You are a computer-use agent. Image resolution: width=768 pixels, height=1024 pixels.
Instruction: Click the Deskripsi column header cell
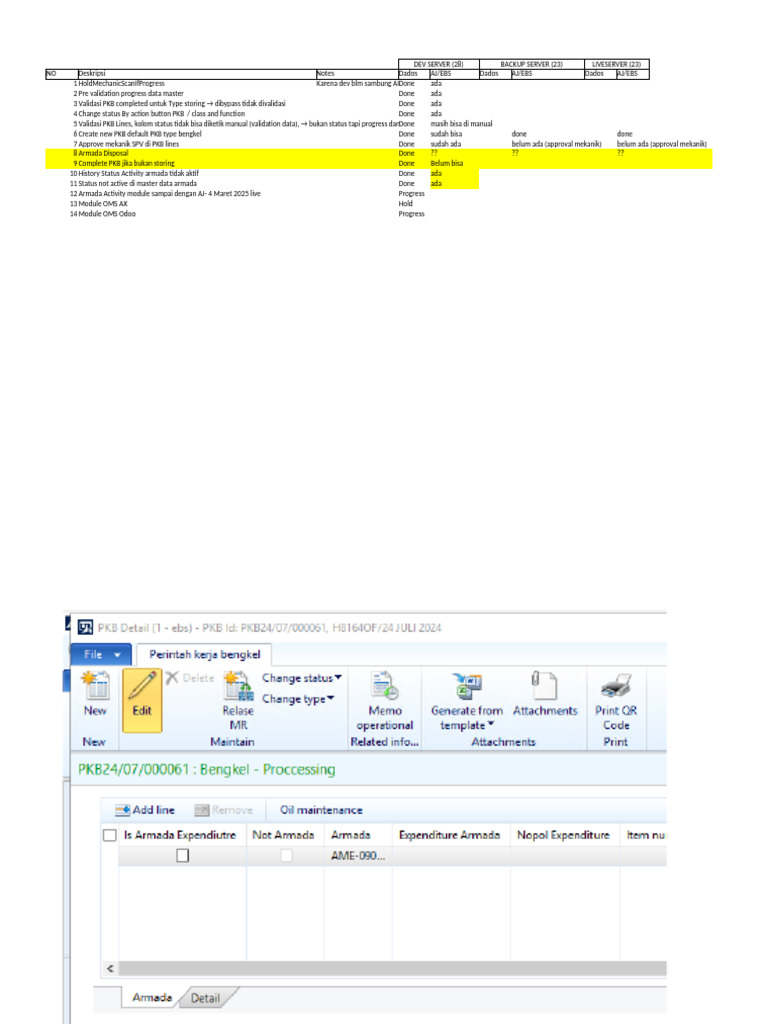[x=197, y=74]
